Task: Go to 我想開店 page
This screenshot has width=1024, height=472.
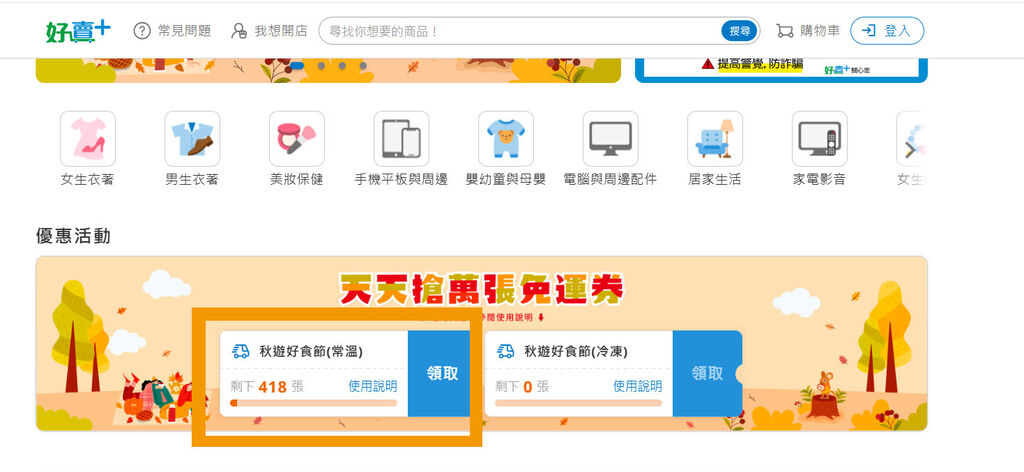Action: pos(269,31)
